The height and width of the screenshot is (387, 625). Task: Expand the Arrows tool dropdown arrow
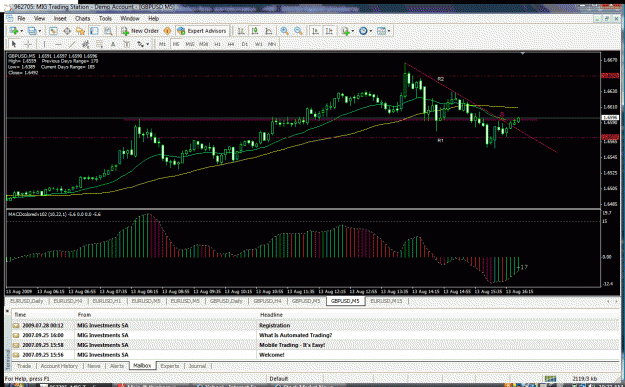pyautogui.click(x=148, y=44)
